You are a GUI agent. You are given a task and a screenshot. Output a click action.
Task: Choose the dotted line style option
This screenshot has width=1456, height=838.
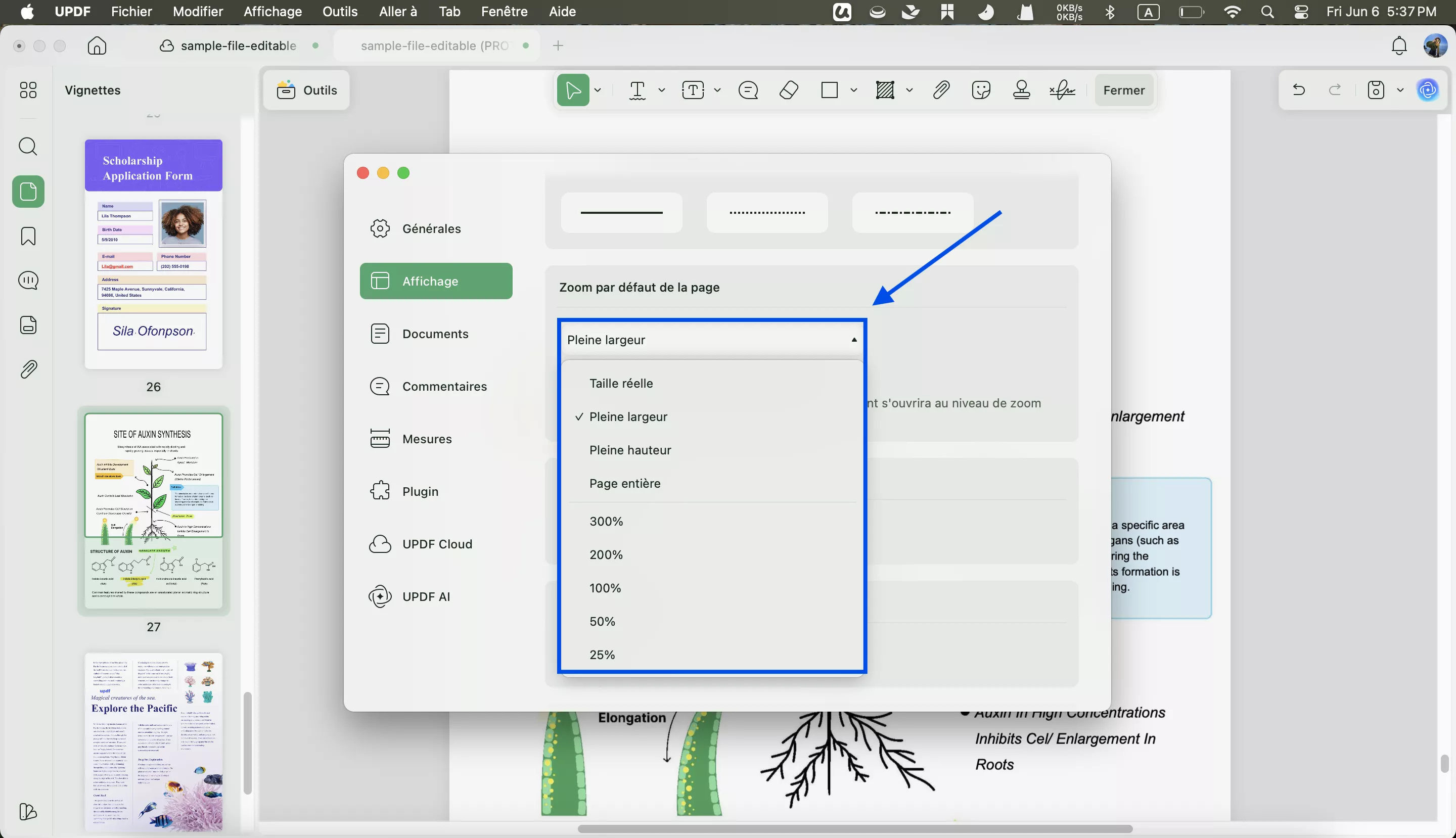(767, 213)
